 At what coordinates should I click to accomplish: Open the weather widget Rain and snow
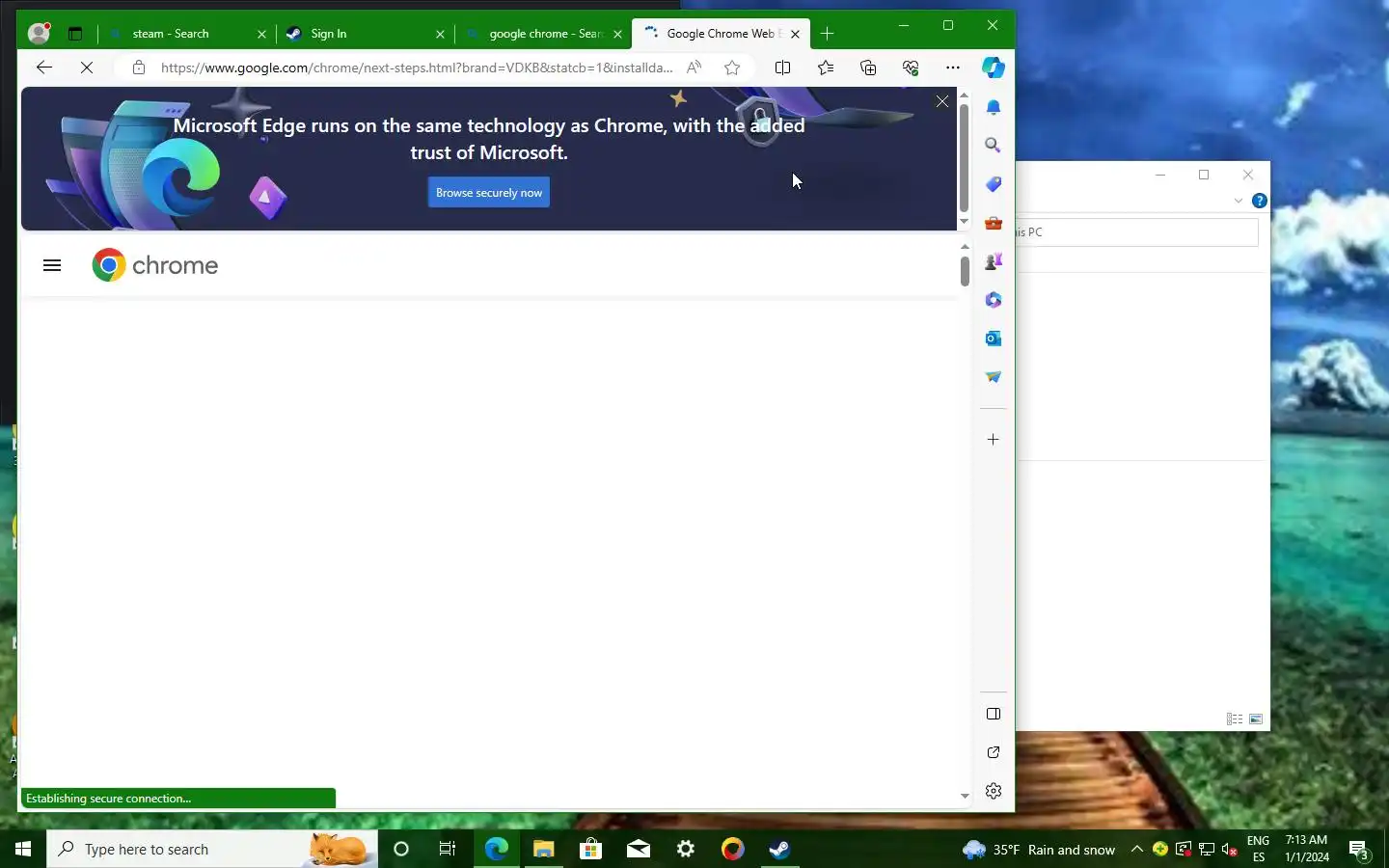click(x=1039, y=849)
